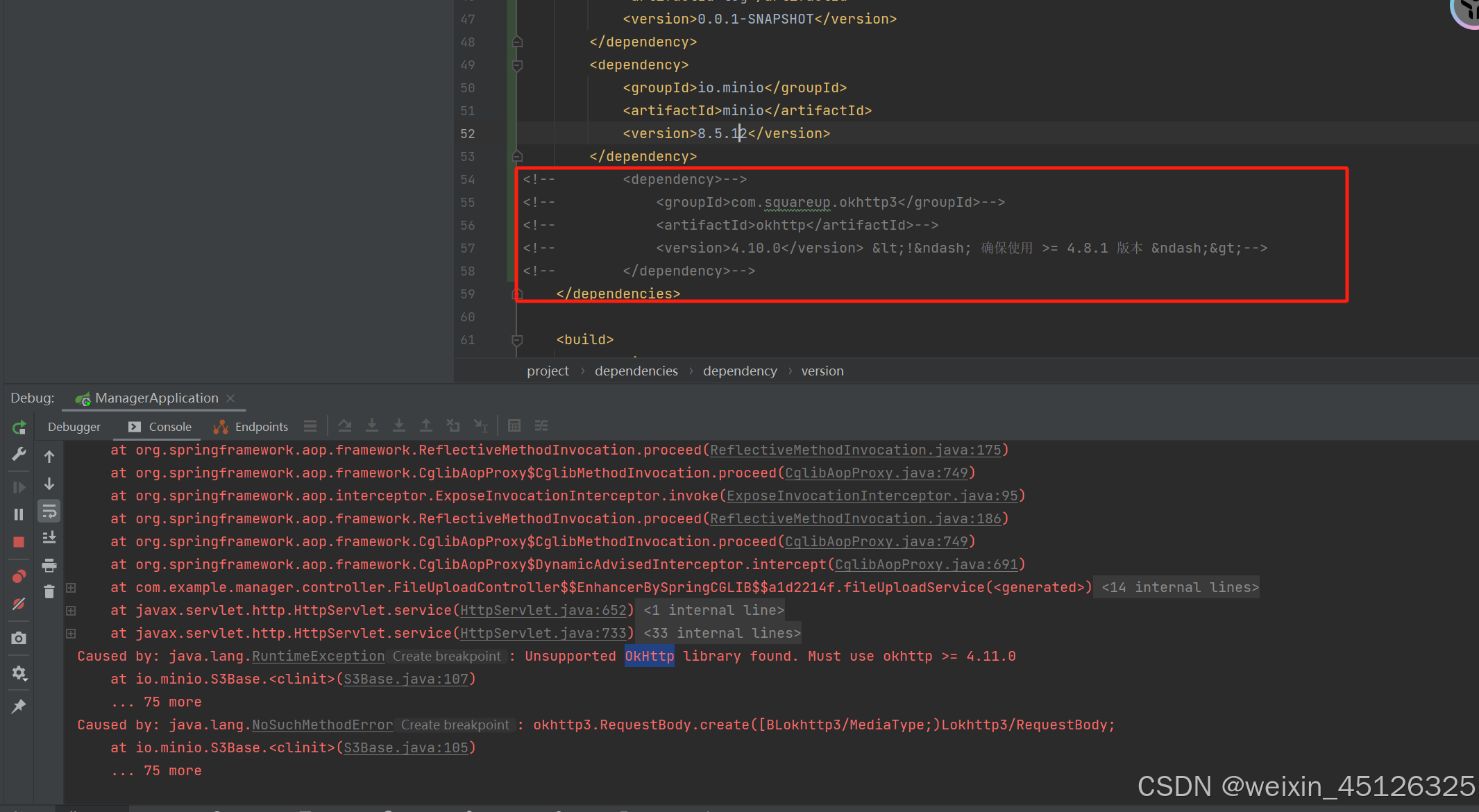Toggle scroll to end in console
This screenshot has width=1479, height=812.
pos(49,536)
